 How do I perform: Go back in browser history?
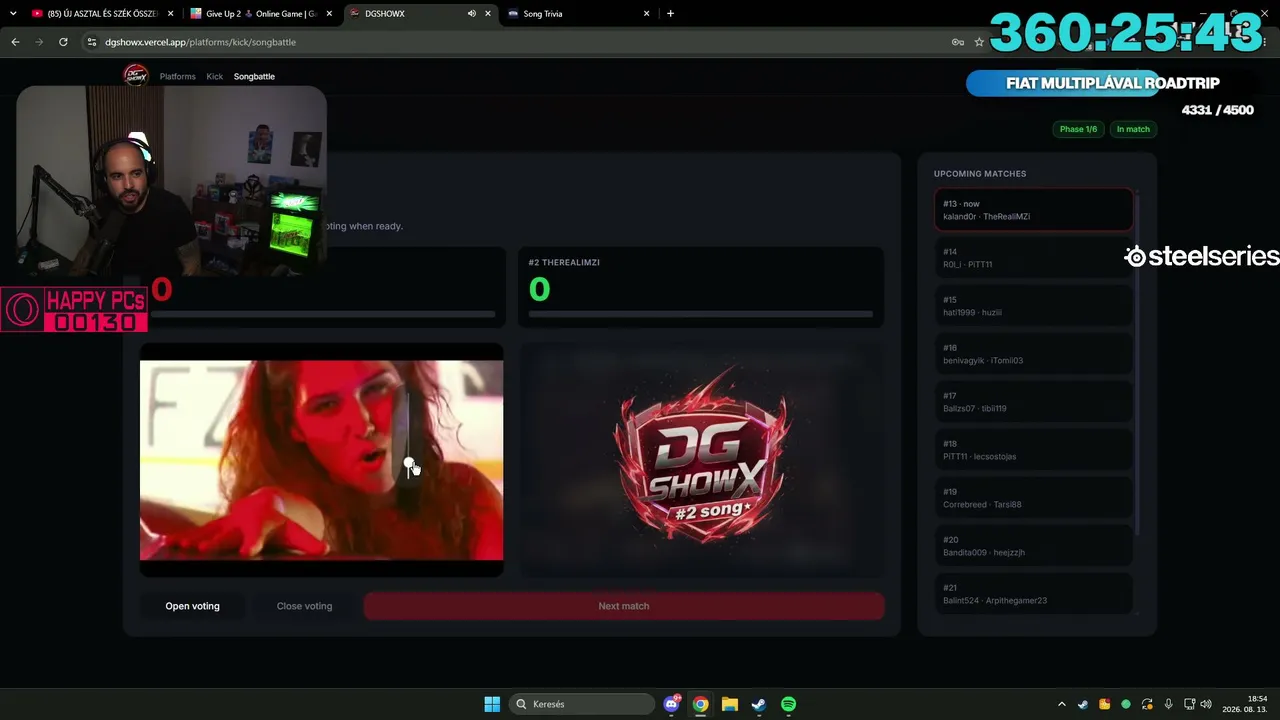click(x=15, y=42)
